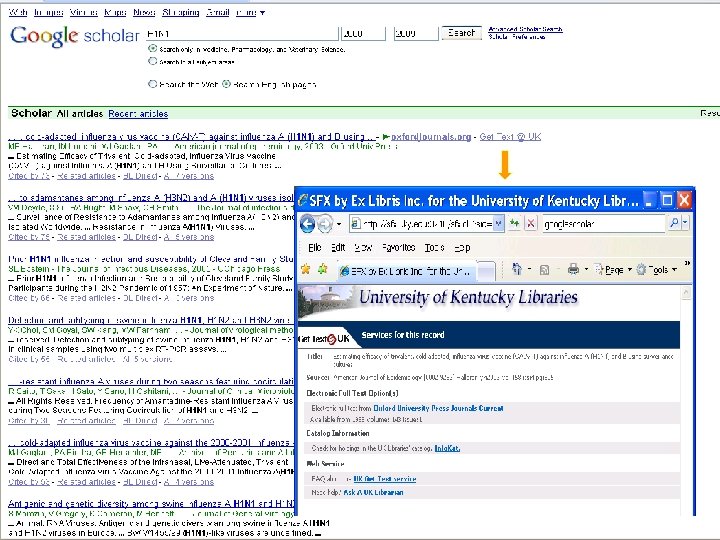Open oxfordjournals.org link on first result
This screenshot has height=540, width=720.
[431, 137]
